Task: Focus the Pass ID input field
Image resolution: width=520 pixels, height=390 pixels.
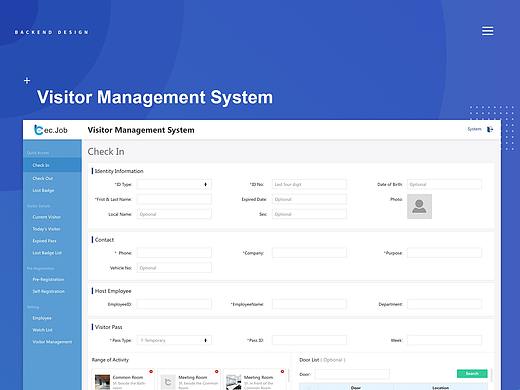Action: [x=309, y=340]
